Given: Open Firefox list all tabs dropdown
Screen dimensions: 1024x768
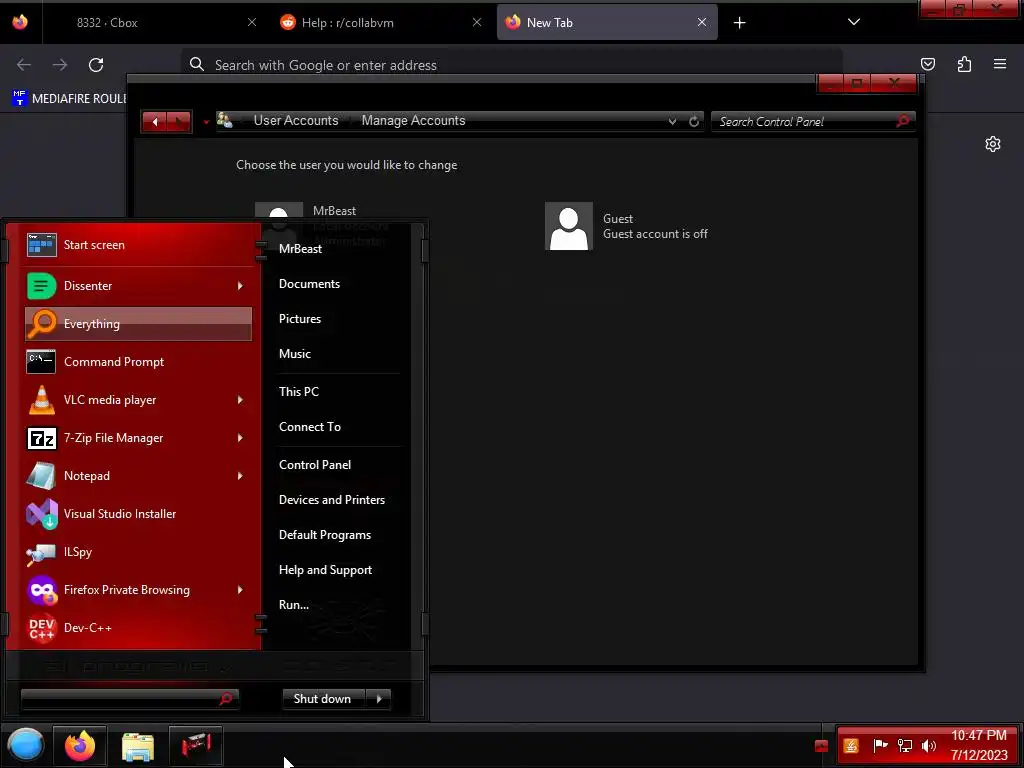Looking at the screenshot, I should pyautogui.click(x=854, y=22).
